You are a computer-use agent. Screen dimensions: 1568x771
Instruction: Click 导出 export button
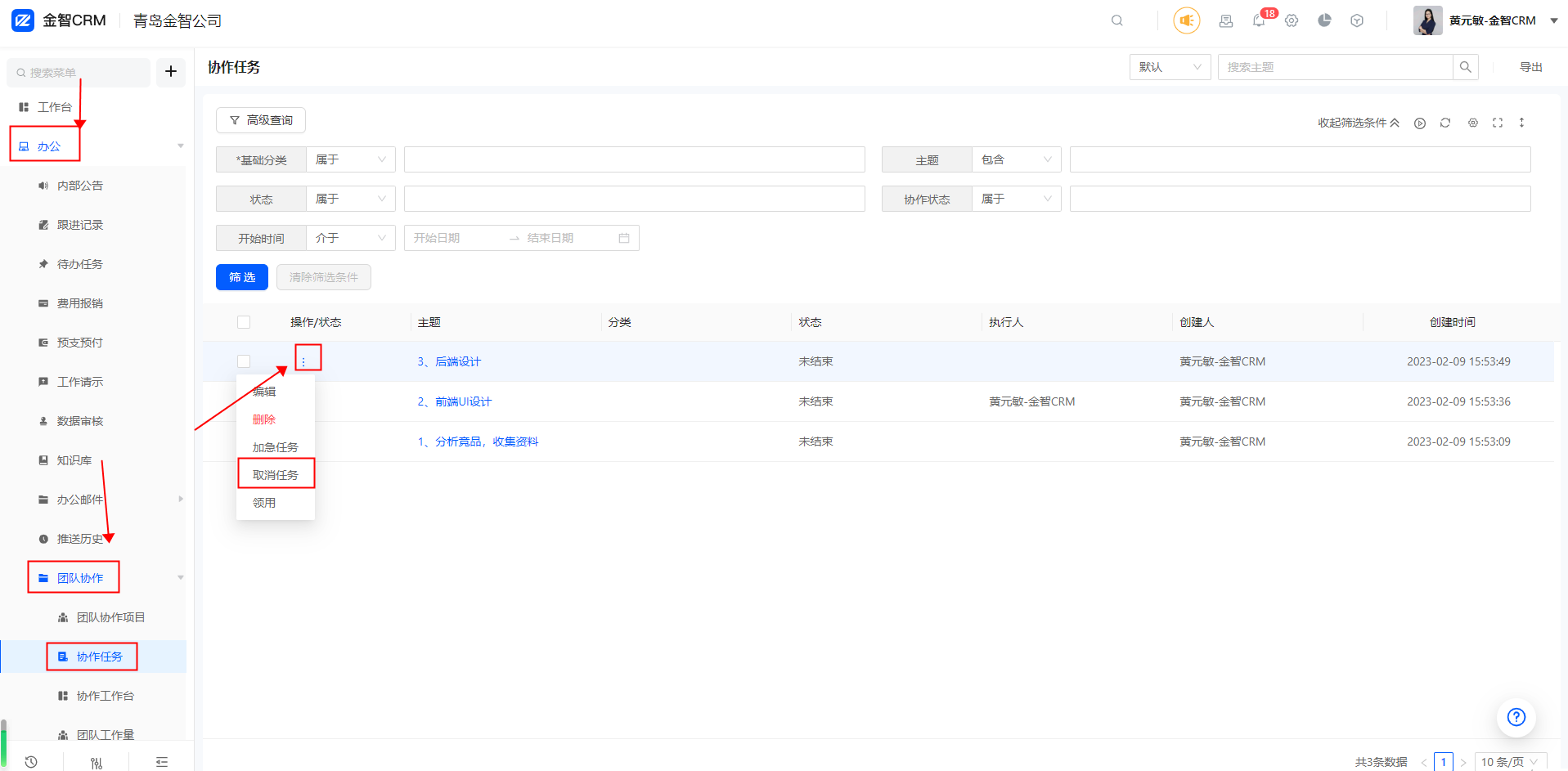click(x=1531, y=67)
